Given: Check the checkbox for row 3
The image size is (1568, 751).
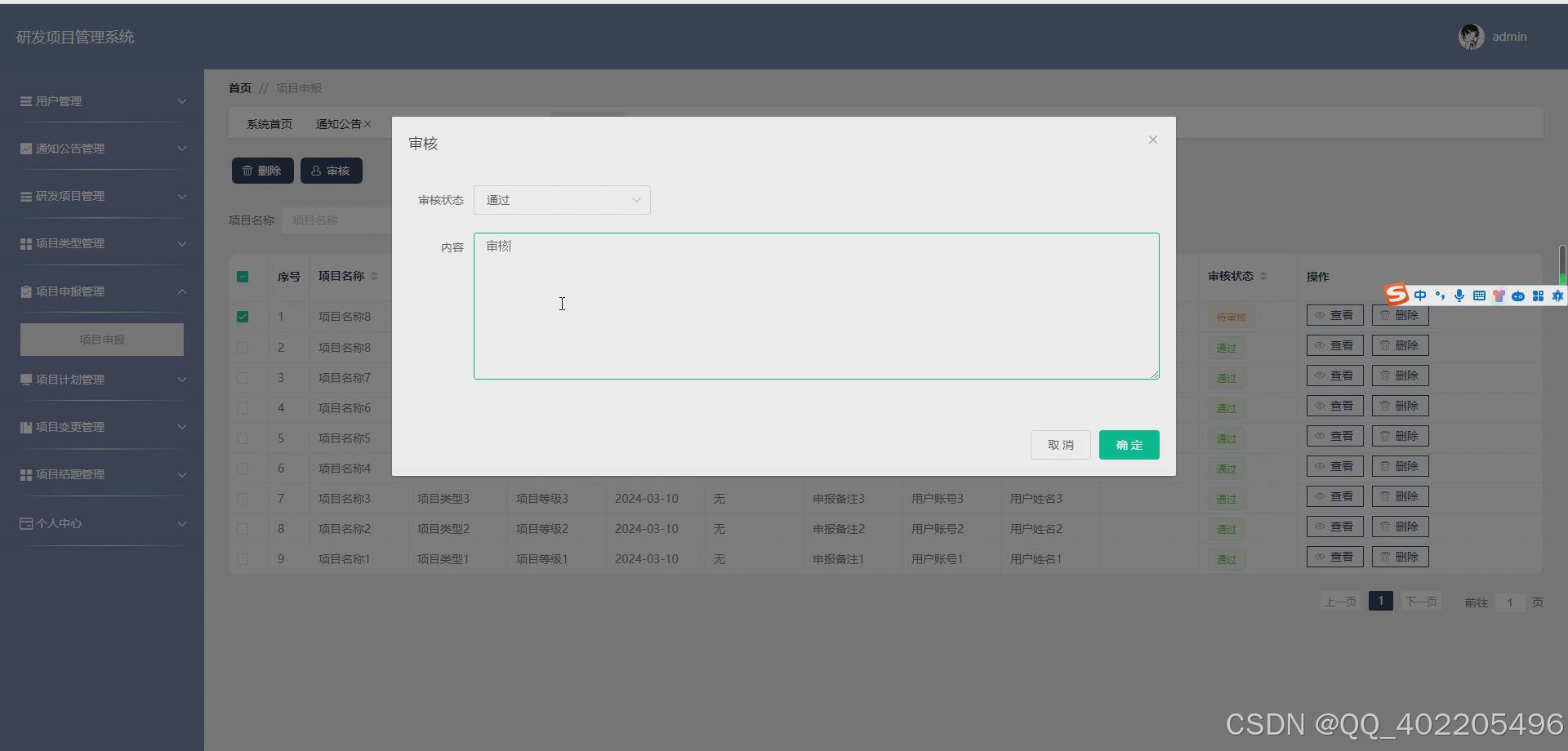Looking at the screenshot, I should (x=242, y=378).
